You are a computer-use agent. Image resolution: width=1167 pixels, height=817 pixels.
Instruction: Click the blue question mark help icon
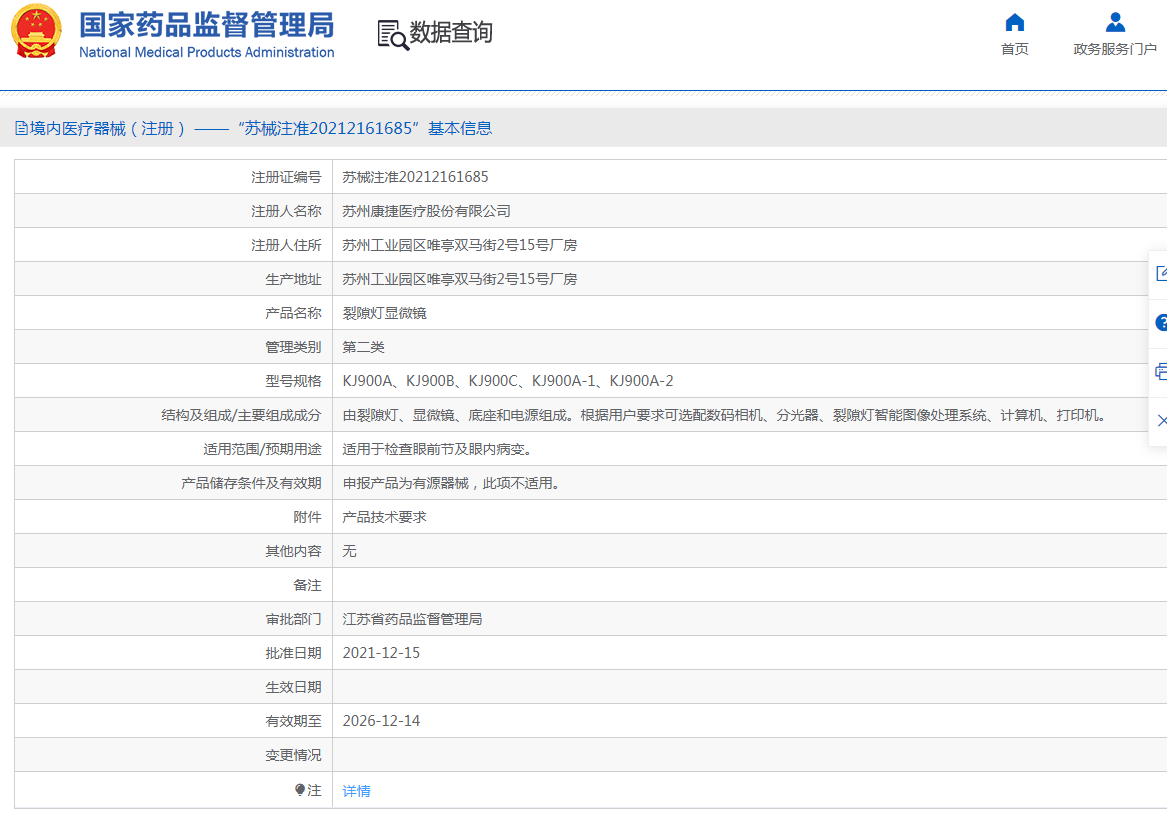[x=1161, y=322]
